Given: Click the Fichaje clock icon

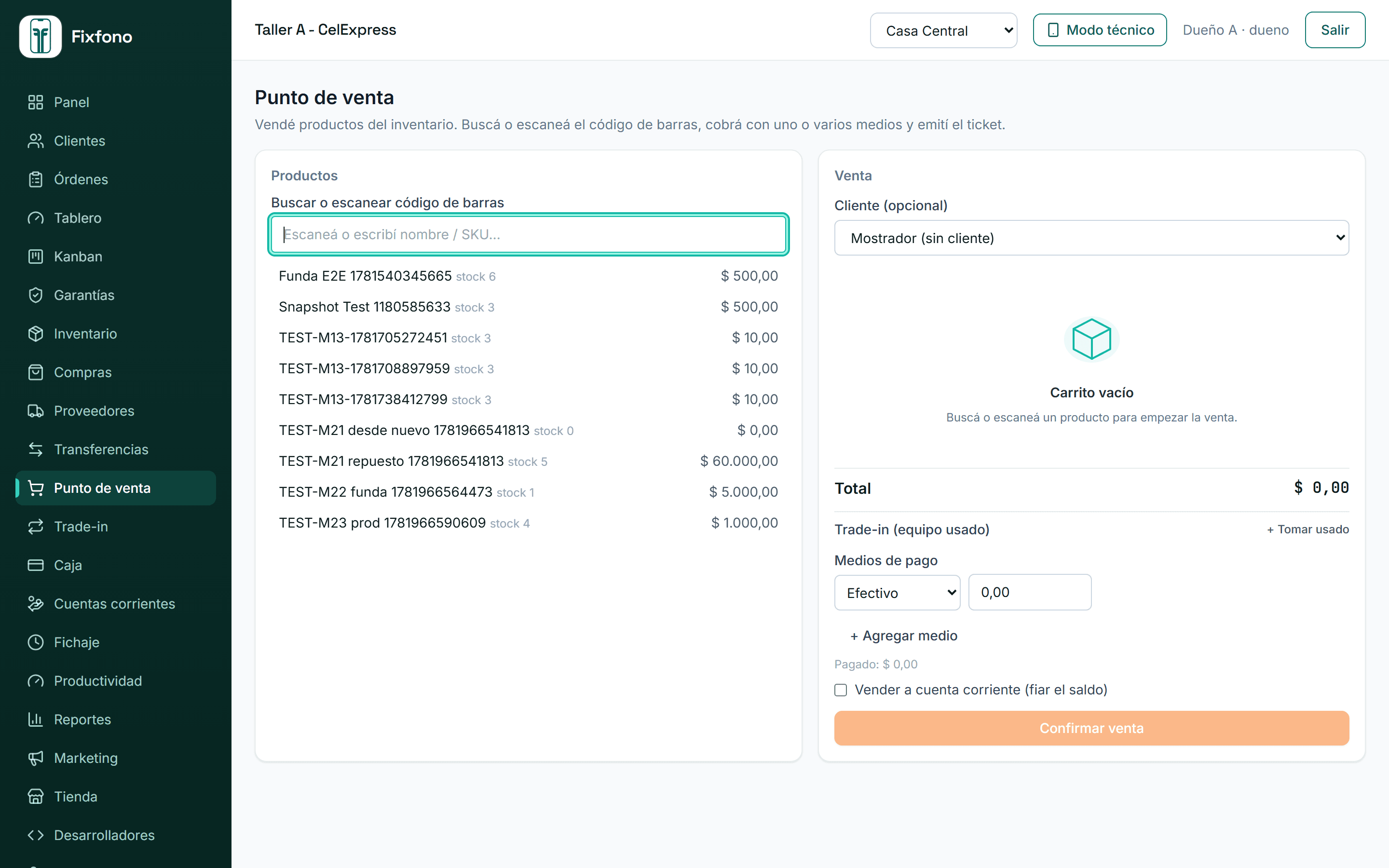Looking at the screenshot, I should pos(36,642).
